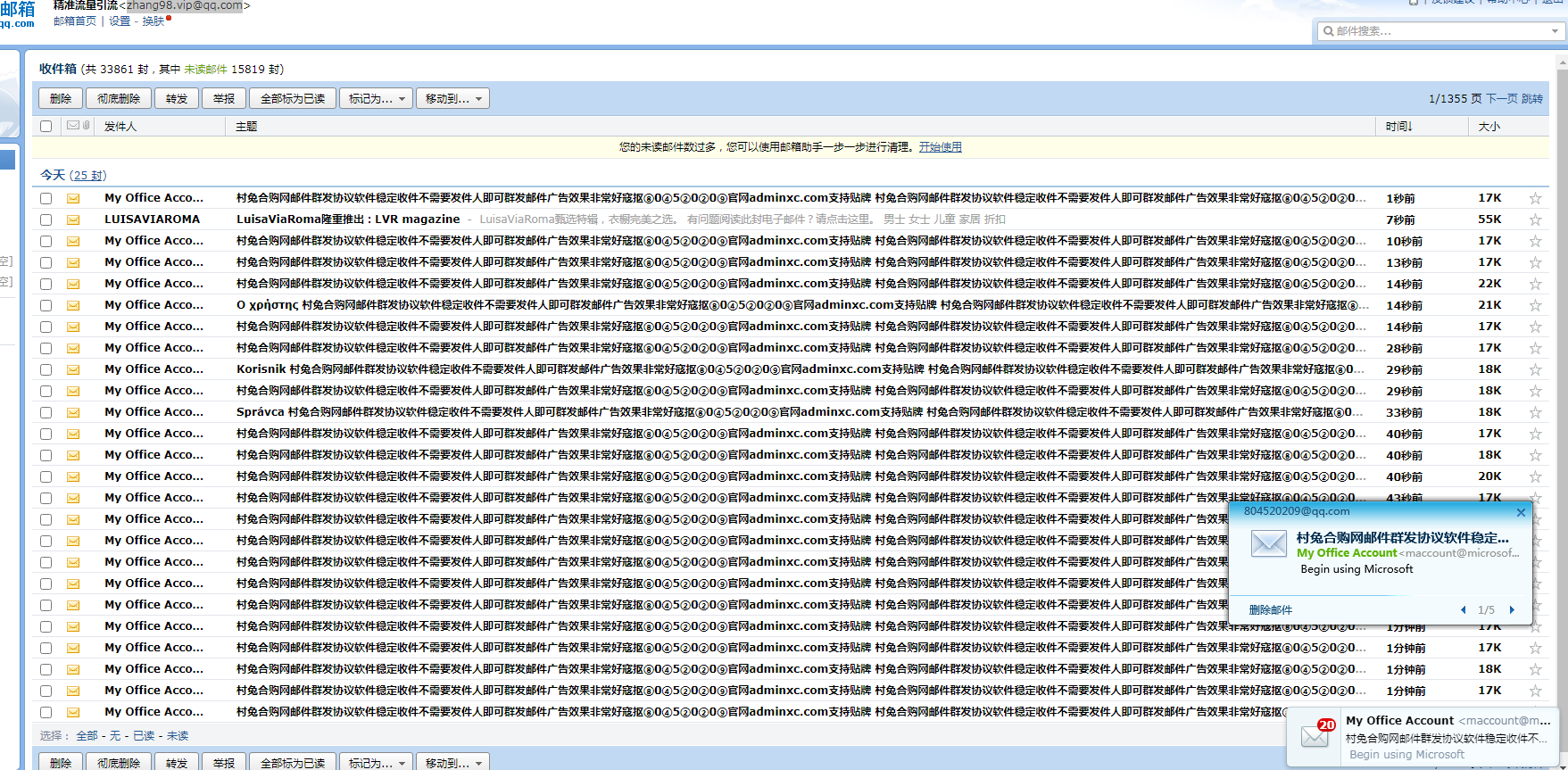Sort by the 大小 column header
Viewport: 1568px width, 770px height.
[1489, 127]
